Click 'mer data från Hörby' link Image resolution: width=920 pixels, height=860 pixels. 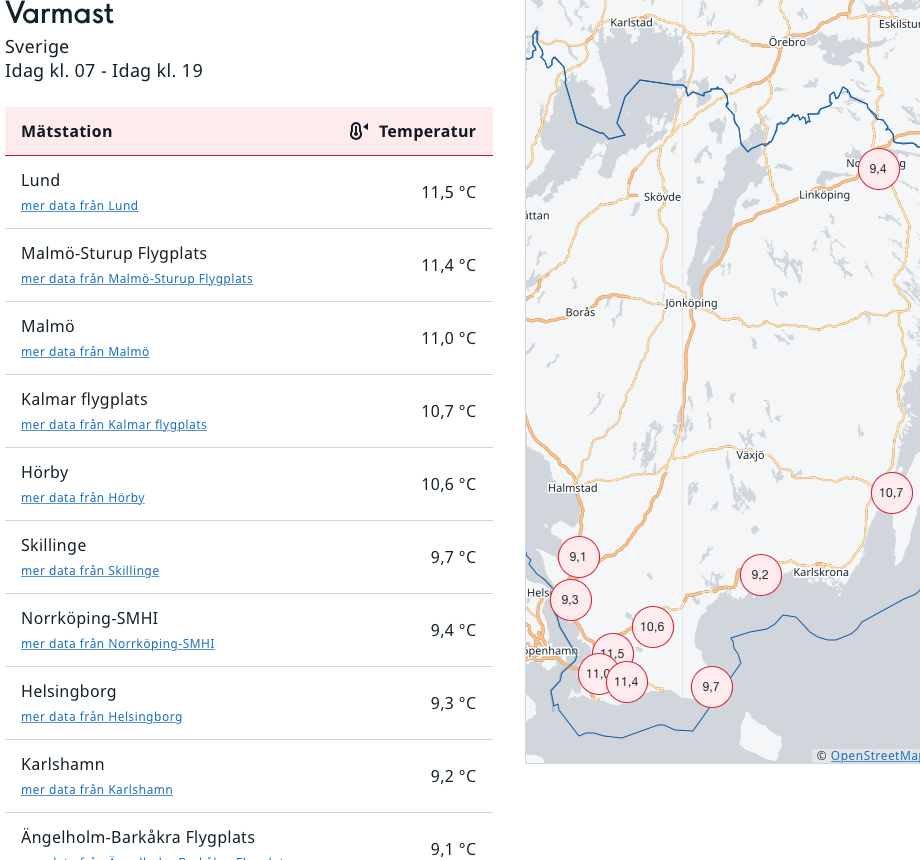(x=83, y=498)
